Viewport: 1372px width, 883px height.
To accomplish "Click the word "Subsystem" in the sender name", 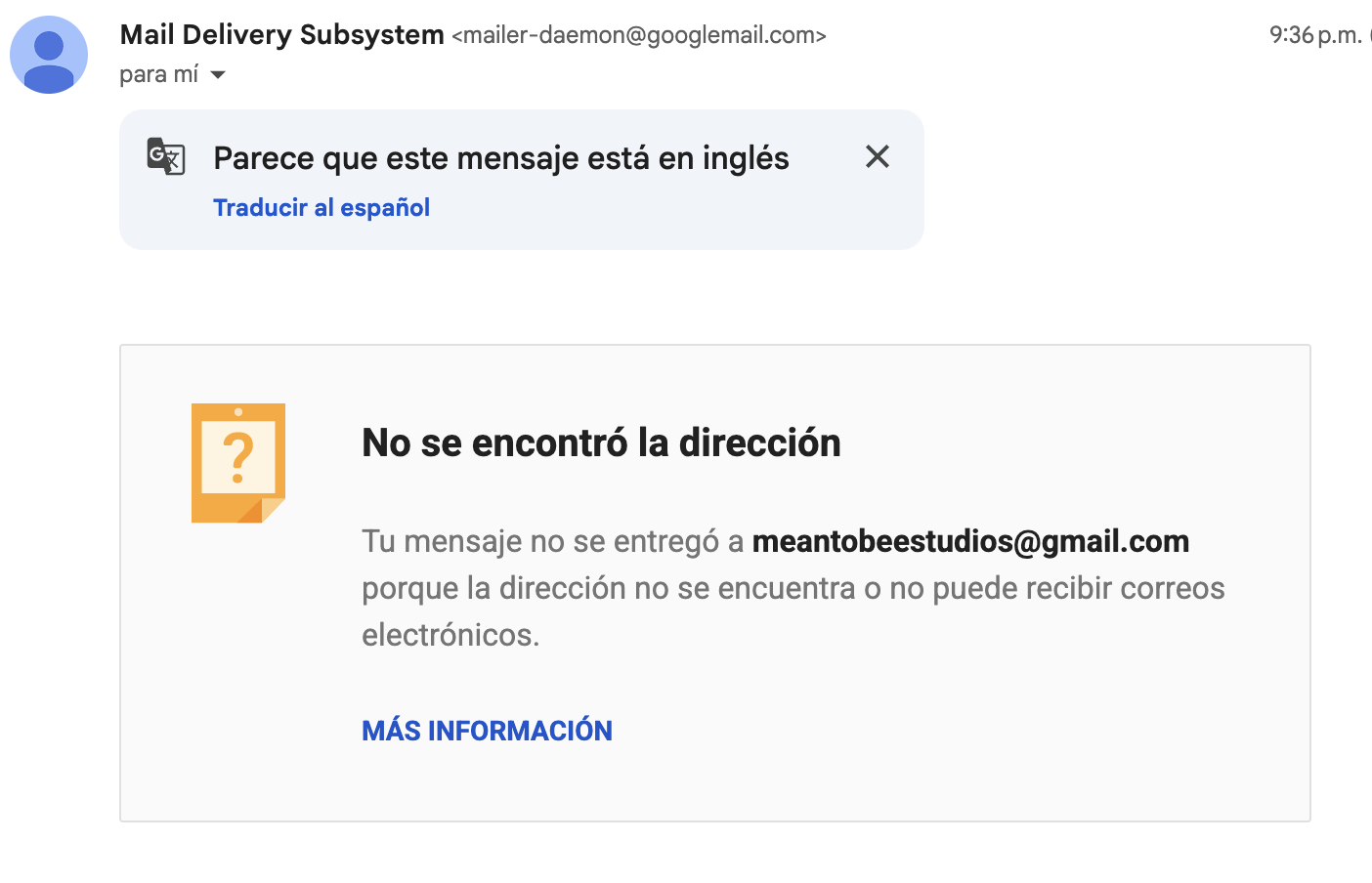I will point(371,35).
